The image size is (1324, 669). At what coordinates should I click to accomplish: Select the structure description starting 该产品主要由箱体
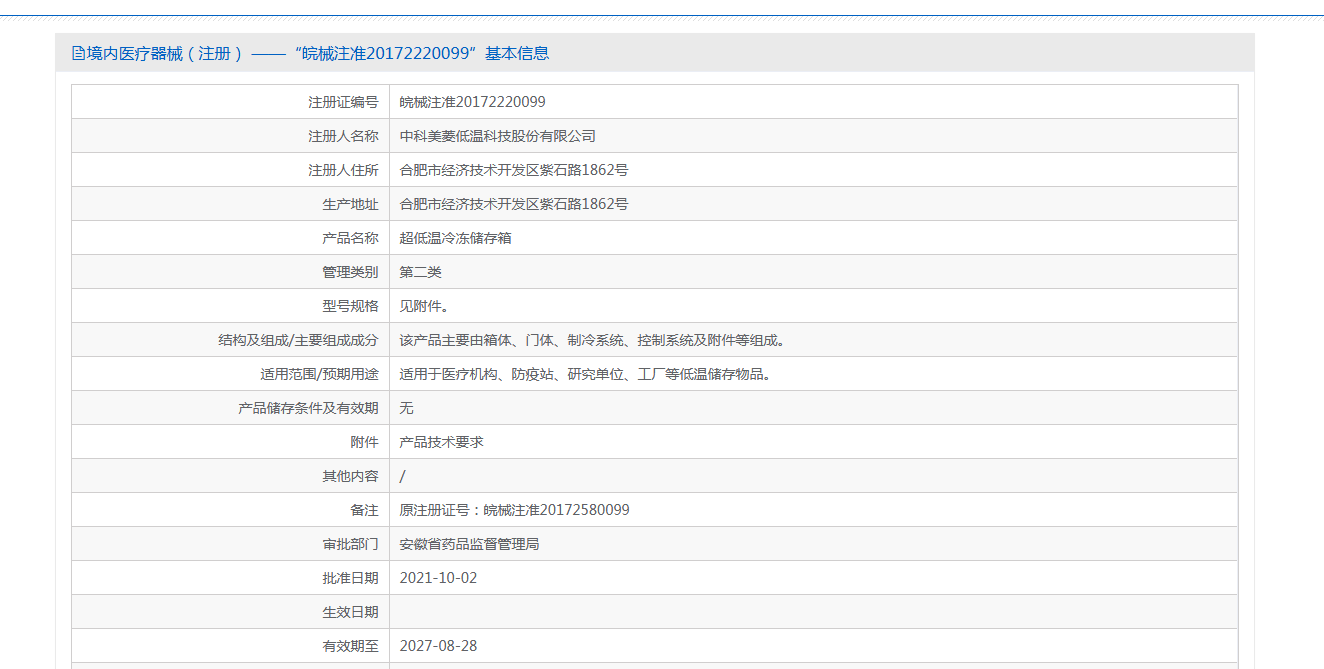pyautogui.click(x=592, y=340)
